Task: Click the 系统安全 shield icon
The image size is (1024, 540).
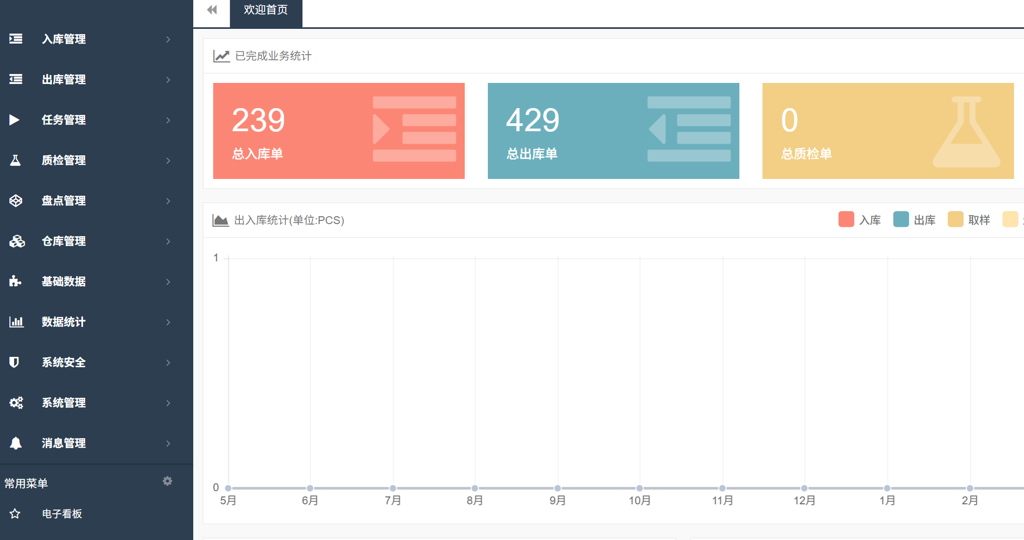Action: click(15, 362)
